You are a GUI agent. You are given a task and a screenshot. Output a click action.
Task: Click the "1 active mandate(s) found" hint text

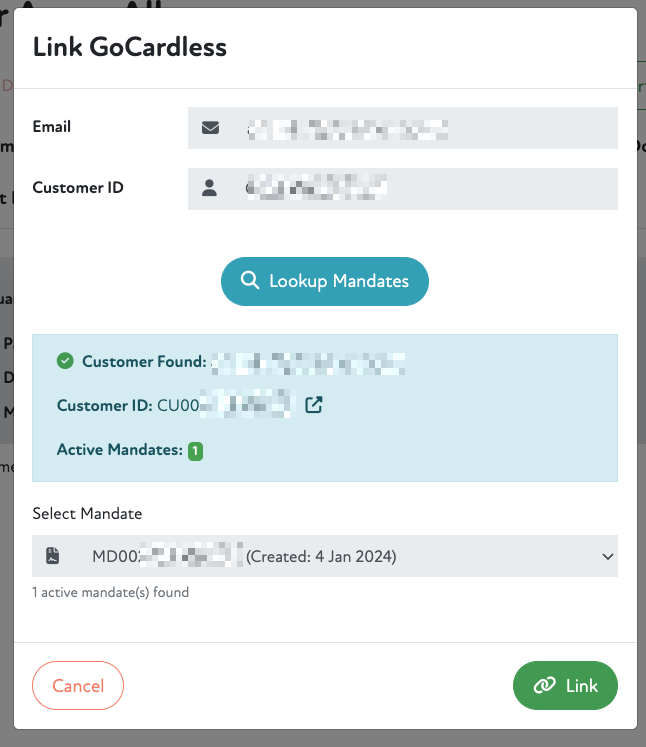coord(110,592)
